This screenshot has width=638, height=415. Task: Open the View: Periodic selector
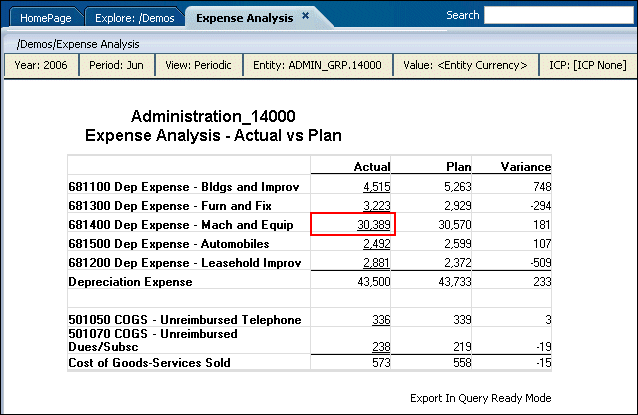pos(198,65)
